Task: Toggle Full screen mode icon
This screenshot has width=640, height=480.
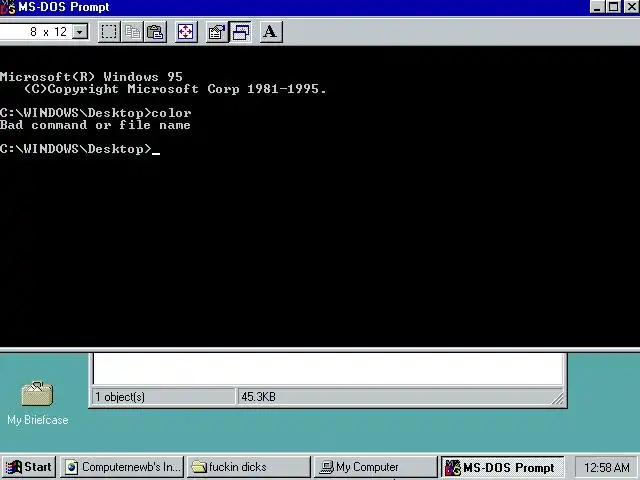Action: pyautogui.click(x=186, y=32)
